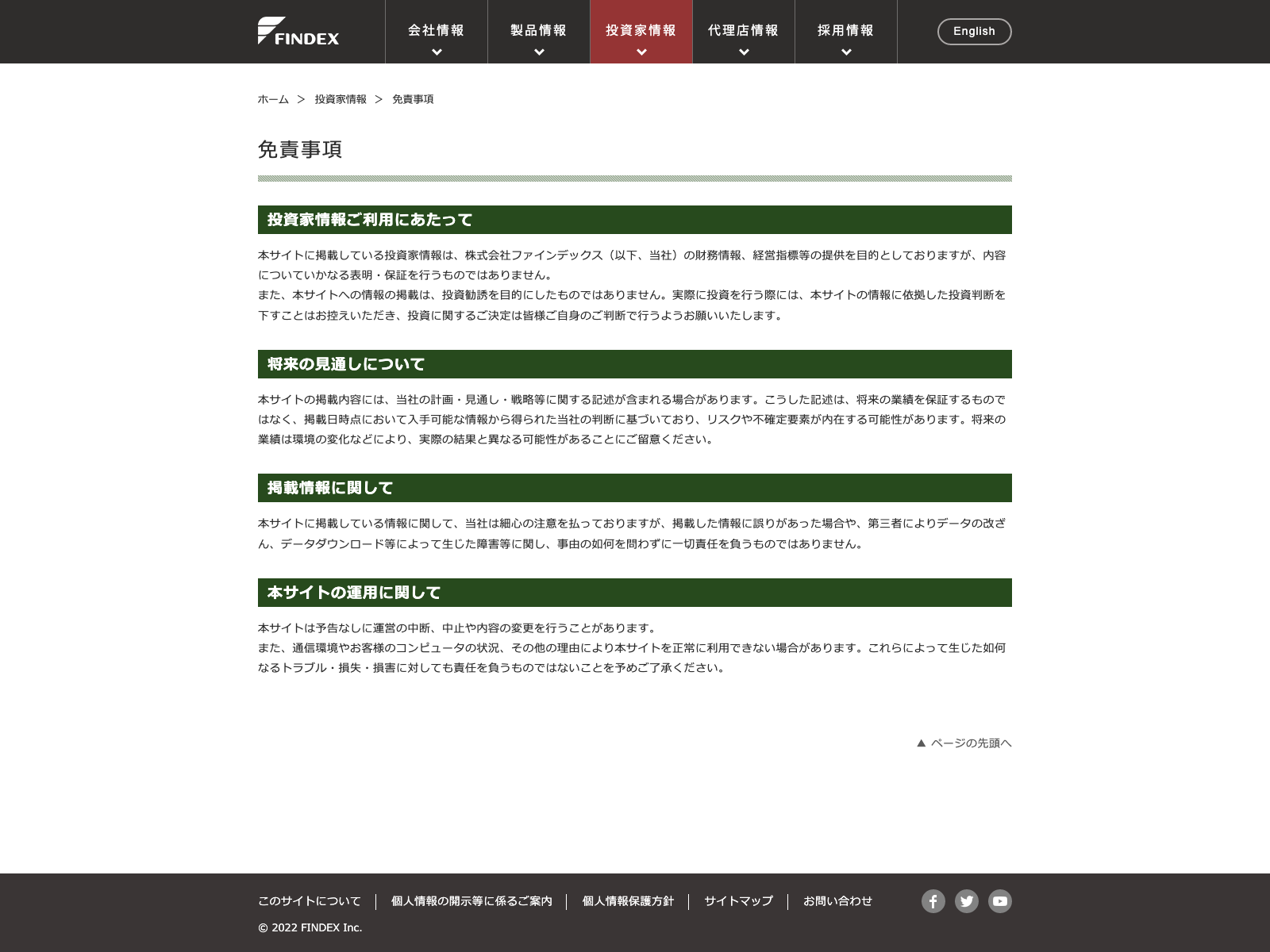Click お問い合わせ footer link
The image size is (1270, 952).
click(x=837, y=901)
